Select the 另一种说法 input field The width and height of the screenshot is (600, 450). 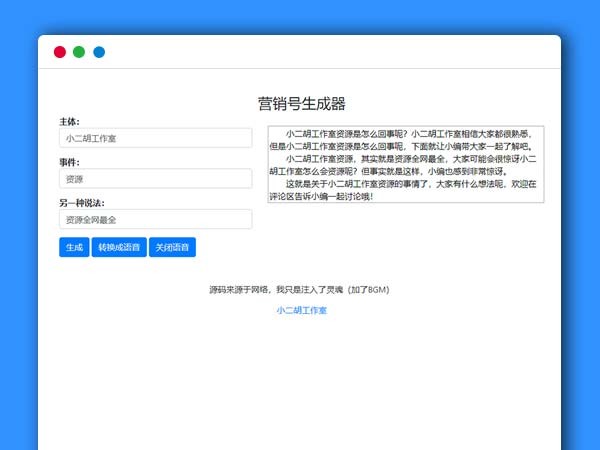pyautogui.click(x=155, y=219)
